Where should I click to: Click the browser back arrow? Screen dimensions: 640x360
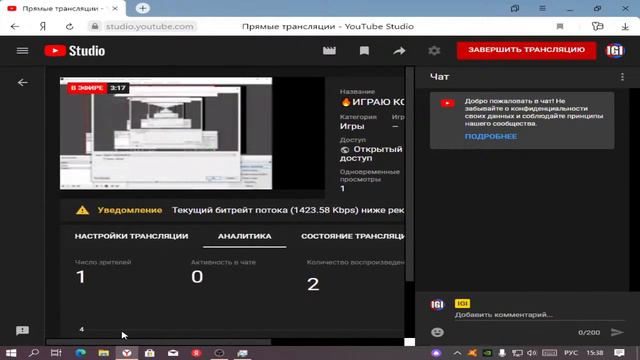coord(15,27)
